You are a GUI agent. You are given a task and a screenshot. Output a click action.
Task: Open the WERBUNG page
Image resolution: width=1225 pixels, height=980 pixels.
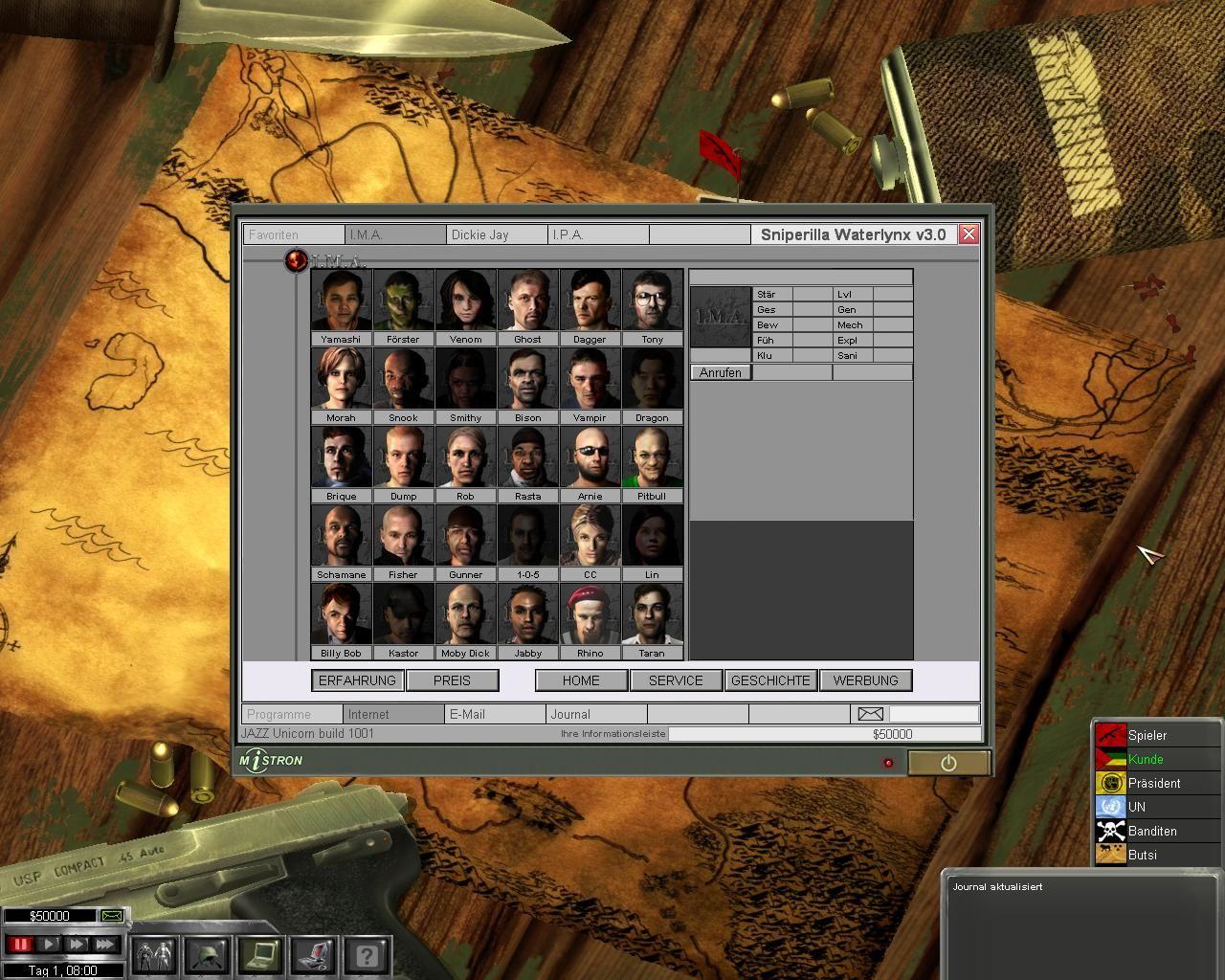click(x=865, y=680)
